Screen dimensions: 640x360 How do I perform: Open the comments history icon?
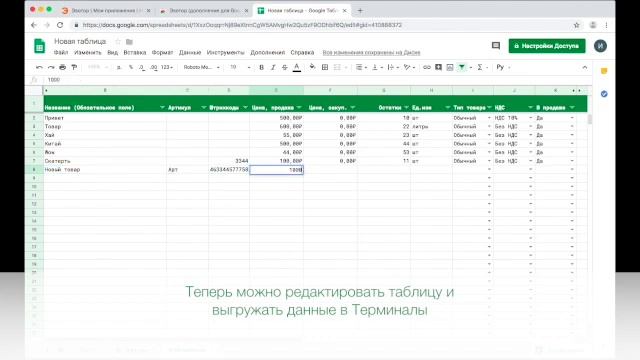(496, 46)
